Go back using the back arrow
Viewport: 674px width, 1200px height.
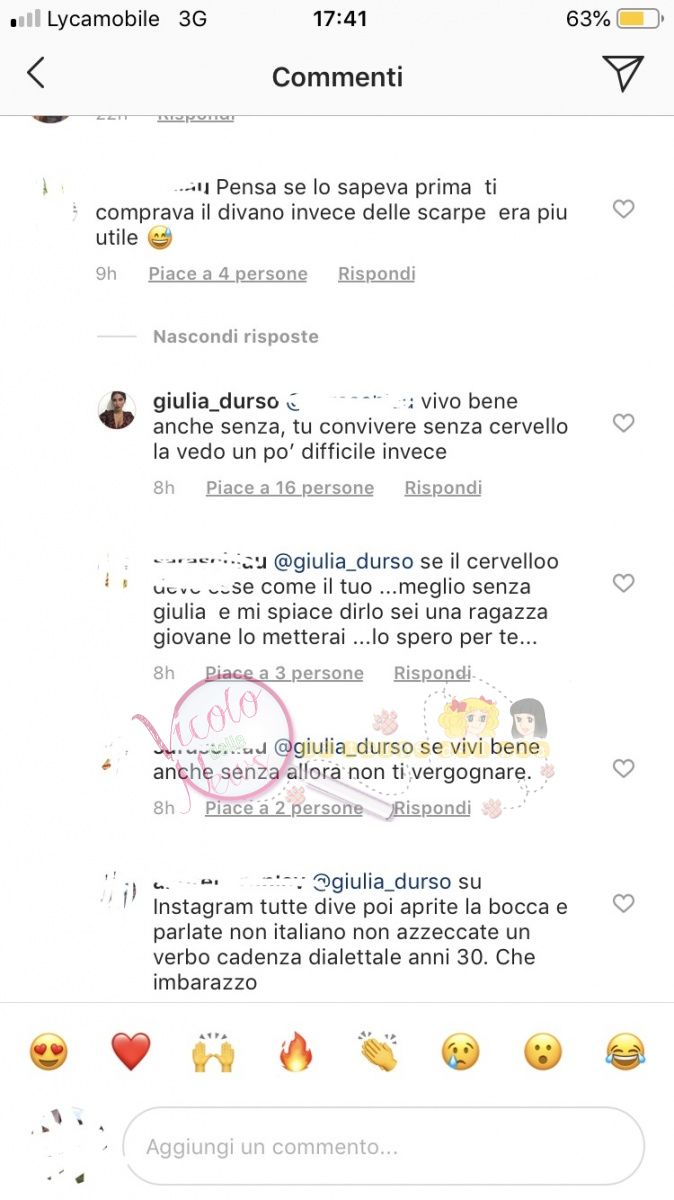coord(36,73)
